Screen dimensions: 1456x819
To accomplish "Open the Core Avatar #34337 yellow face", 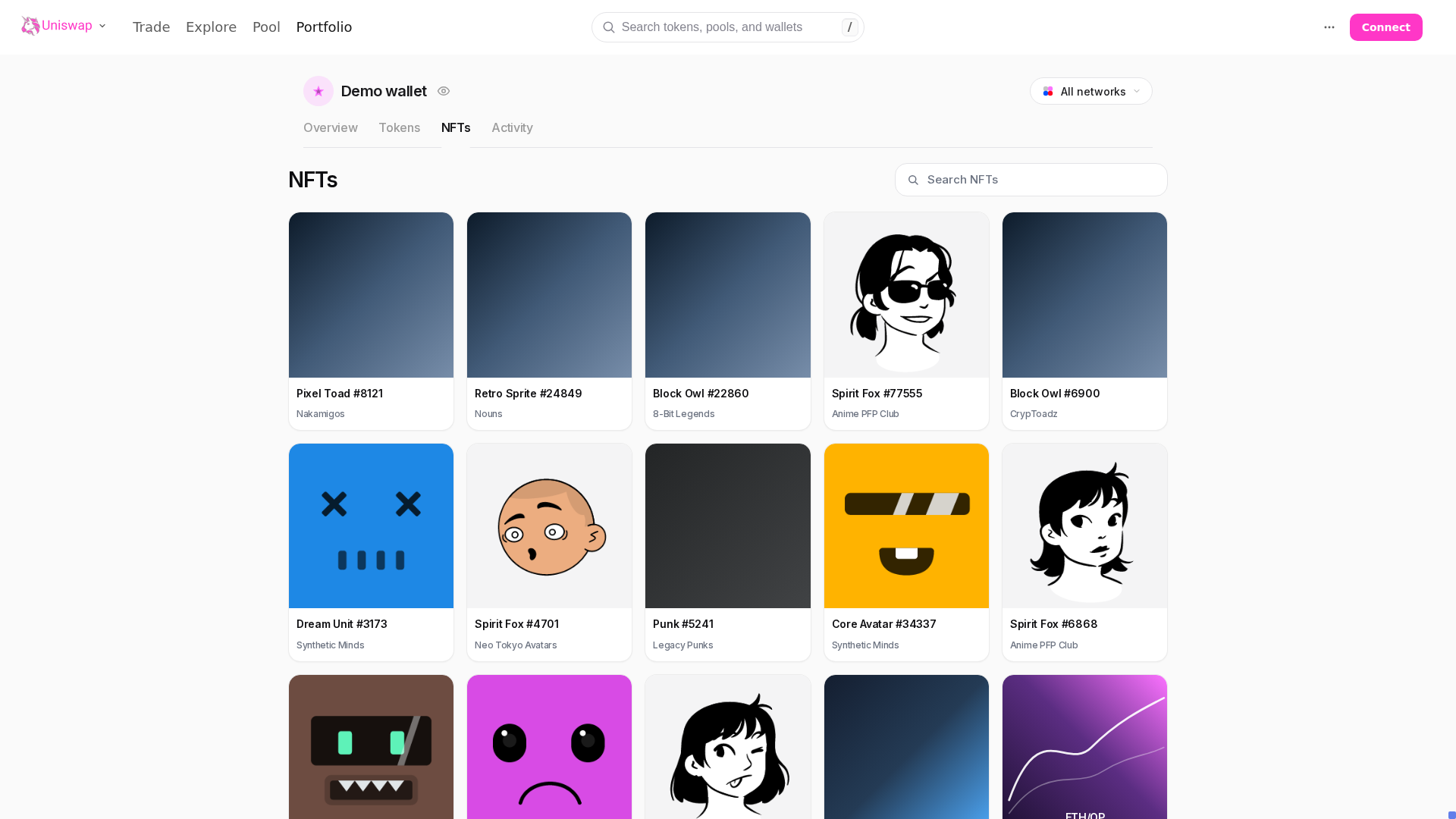I will coord(906,526).
